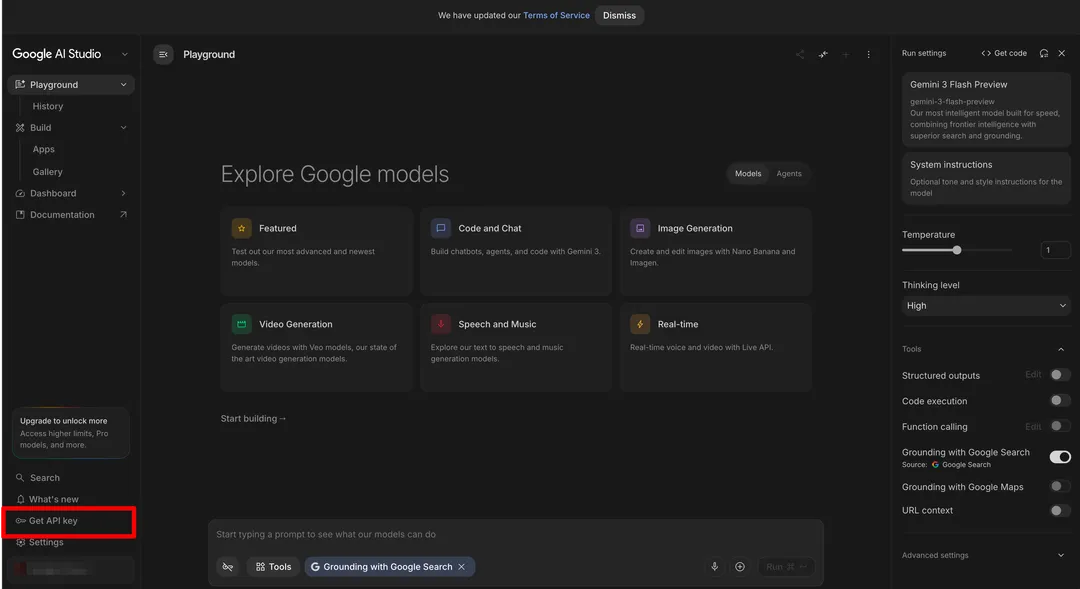Enable the URL context switch
This screenshot has height=589, width=1080.
coord(1059,510)
